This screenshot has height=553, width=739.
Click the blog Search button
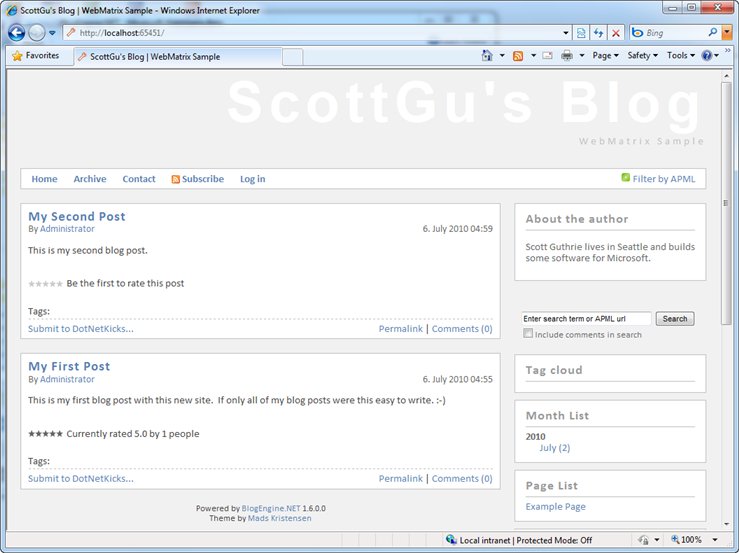pyautogui.click(x=674, y=319)
